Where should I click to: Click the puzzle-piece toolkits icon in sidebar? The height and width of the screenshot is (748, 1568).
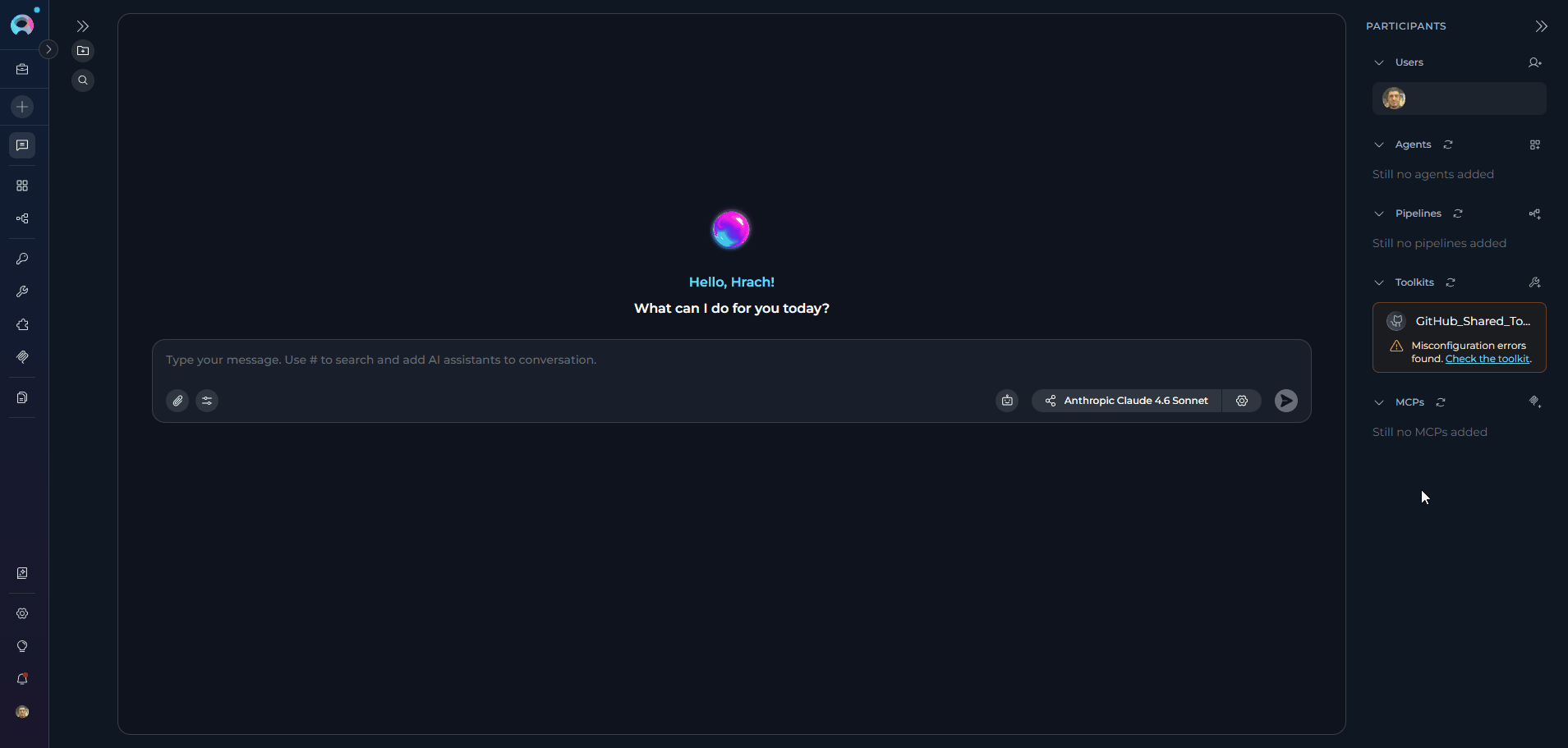point(21,324)
